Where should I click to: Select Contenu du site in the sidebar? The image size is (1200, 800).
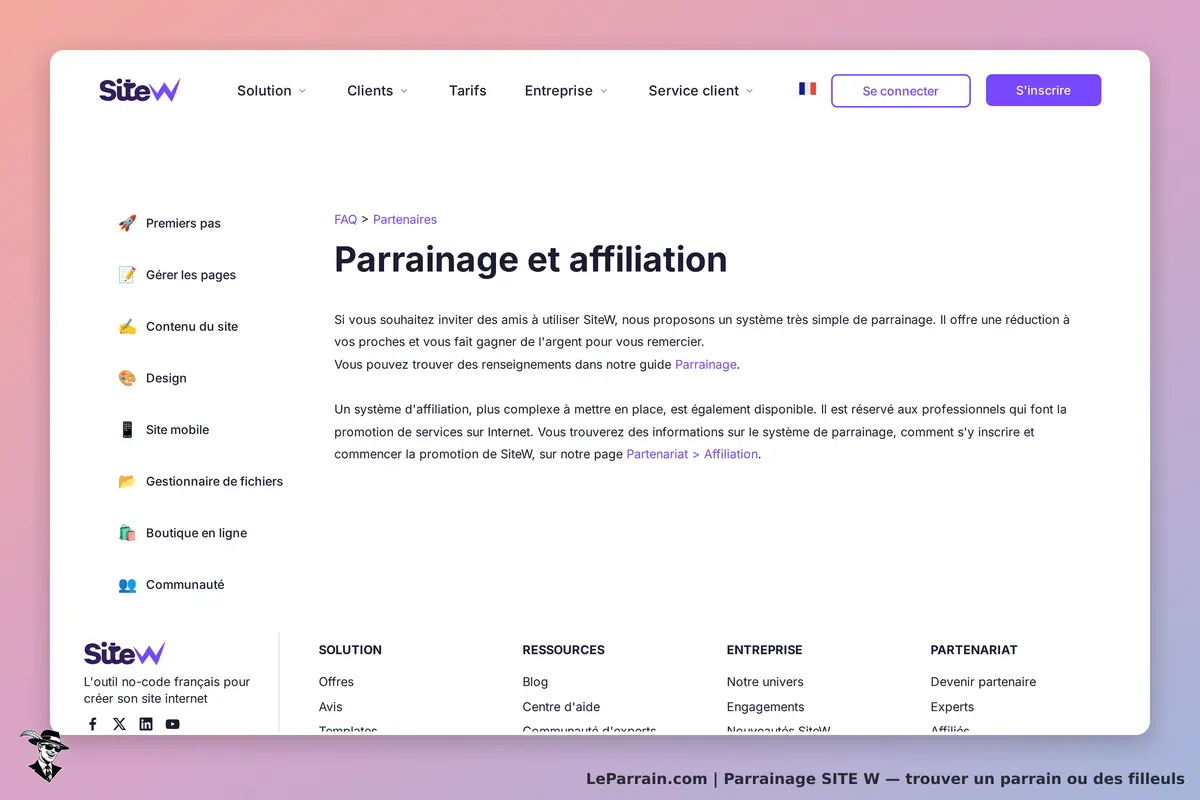pos(192,326)
